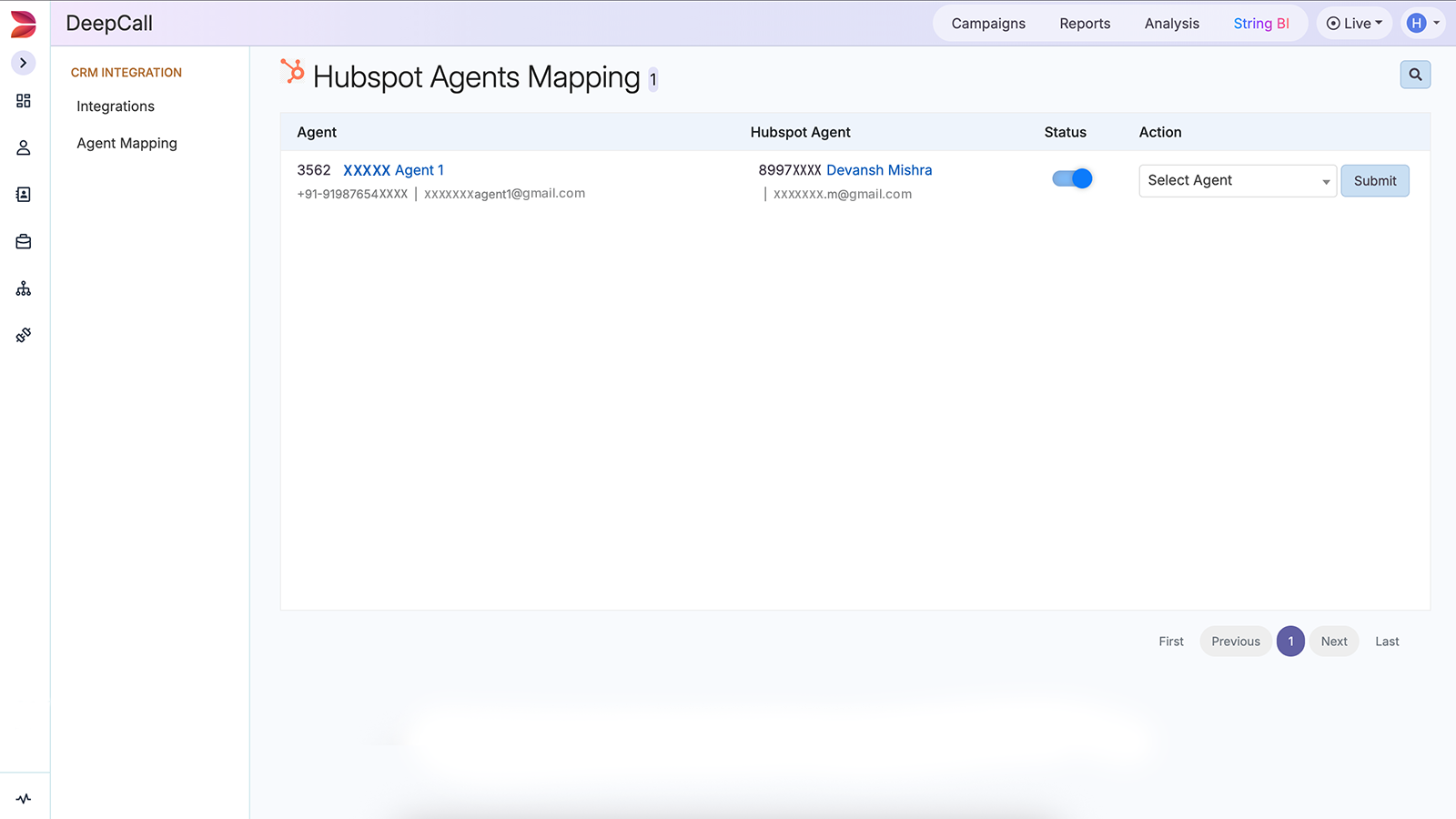
Task: Click the DeepCall logo icon
Action: pyautogui.click(x=24, y=24)
